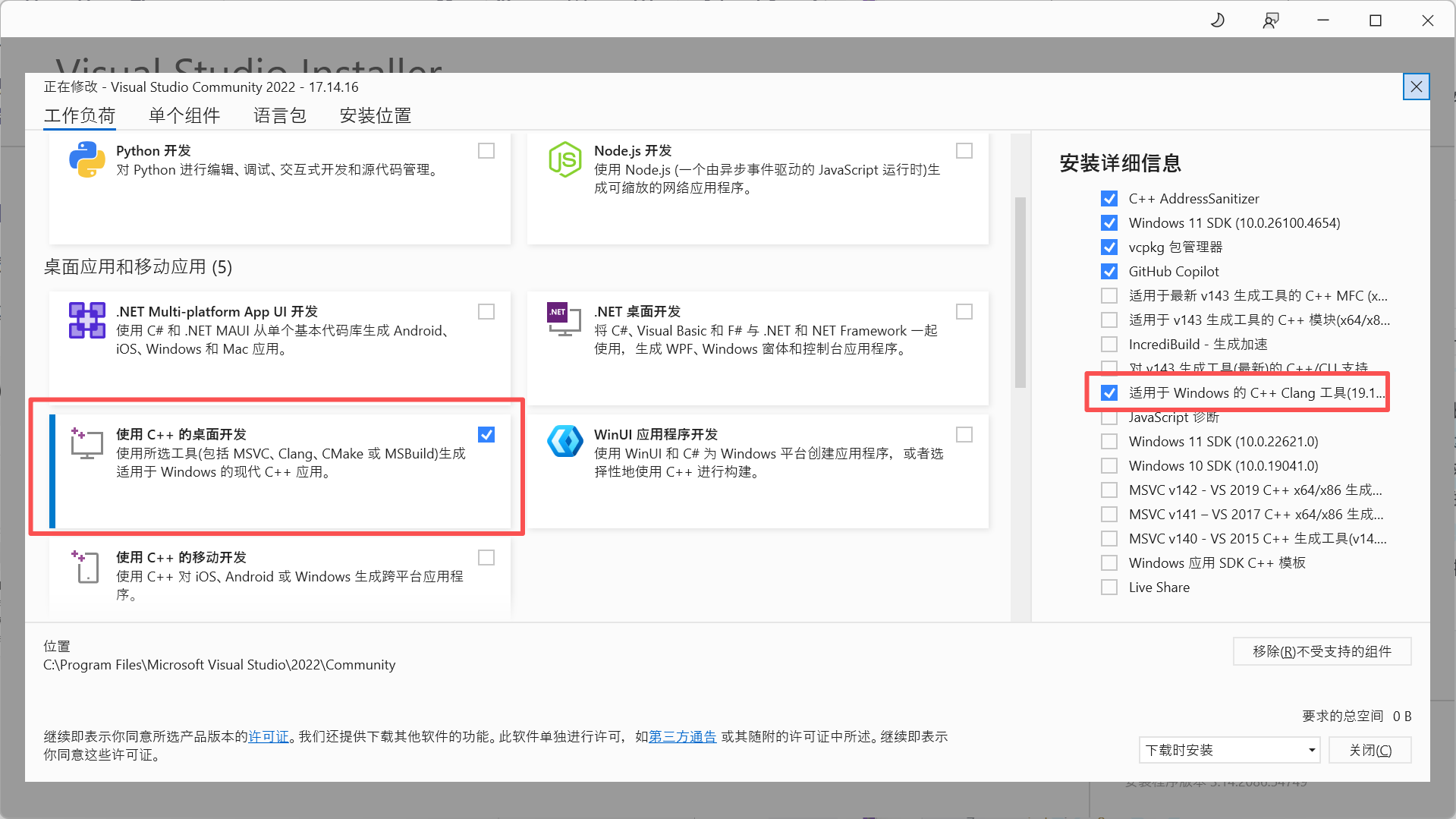1456x819 pixels.
Task: Check Windows 11 SDK (10.0.22621.0)
Action: click(x=1109, y=442)
